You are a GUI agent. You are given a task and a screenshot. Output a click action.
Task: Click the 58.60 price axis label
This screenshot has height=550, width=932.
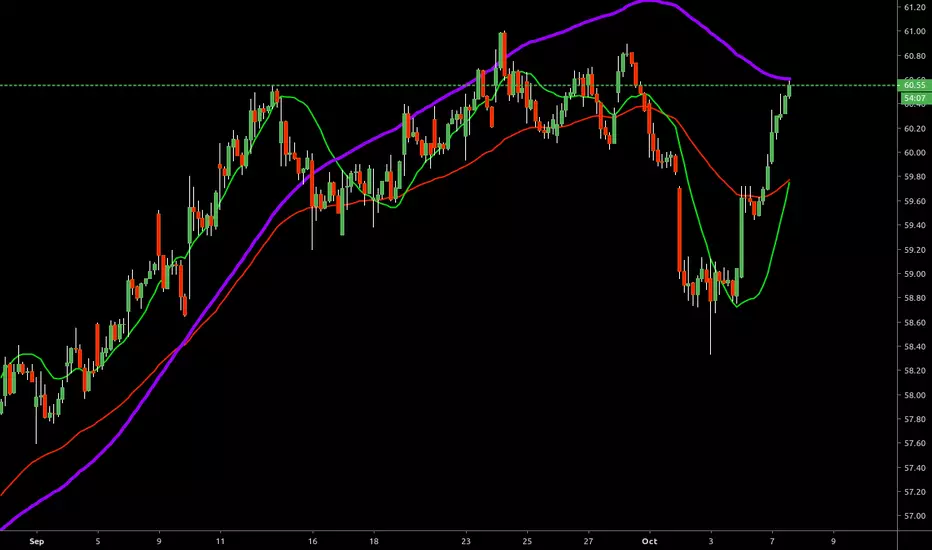[914, 322]
